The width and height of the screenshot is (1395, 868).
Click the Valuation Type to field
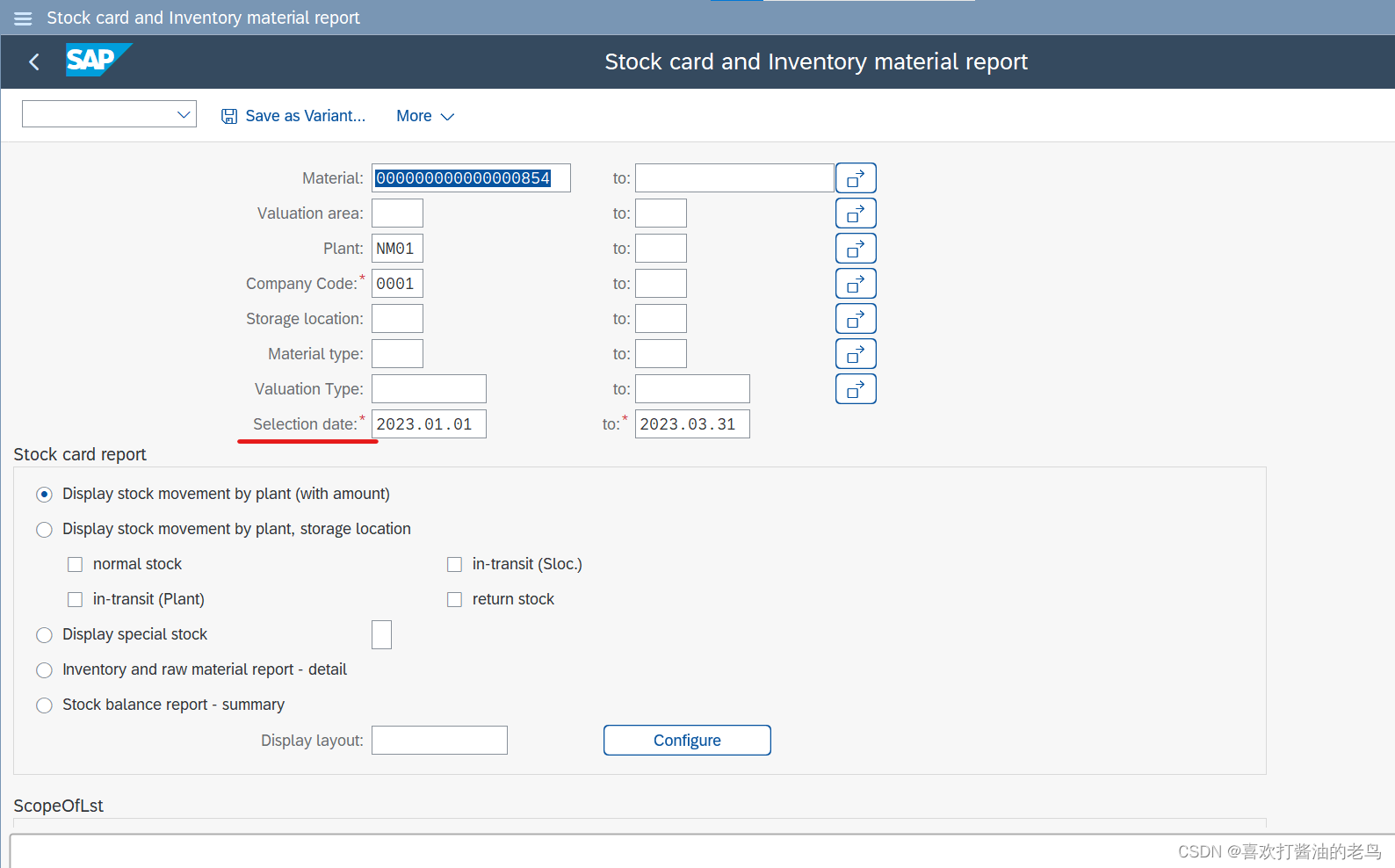coord(692,389)
